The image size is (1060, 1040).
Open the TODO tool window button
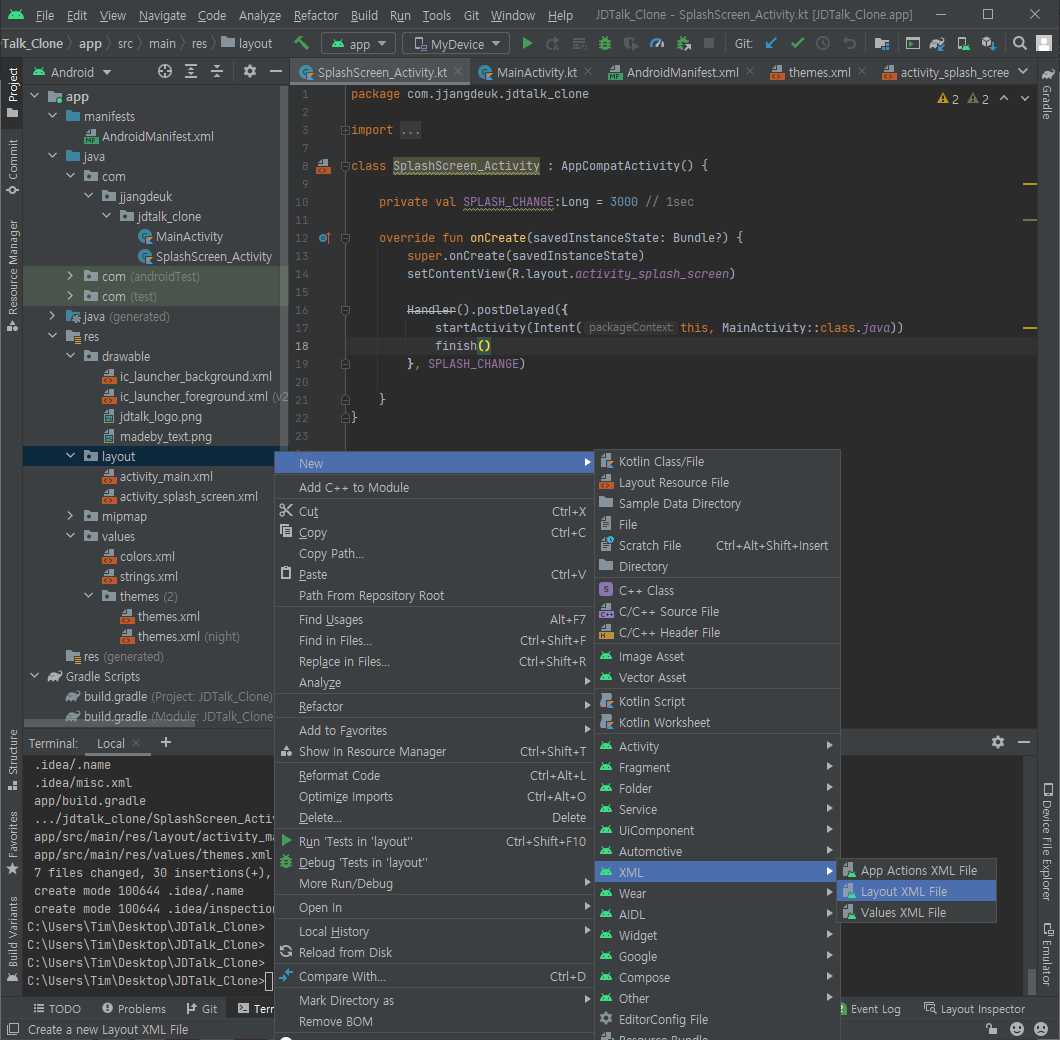(x=57, y=1008)
